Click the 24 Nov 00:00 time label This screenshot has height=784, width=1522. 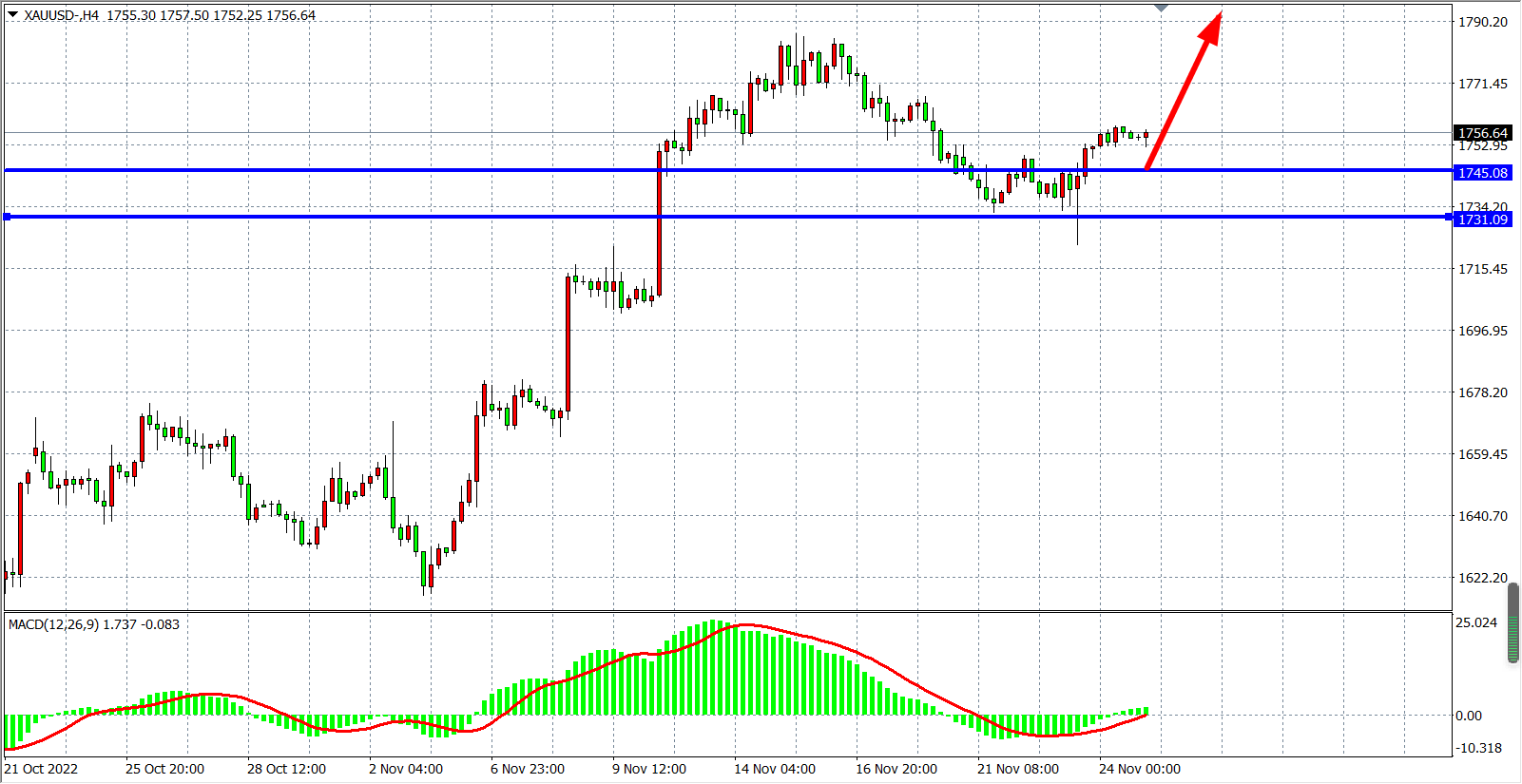tap(1139, 769)
